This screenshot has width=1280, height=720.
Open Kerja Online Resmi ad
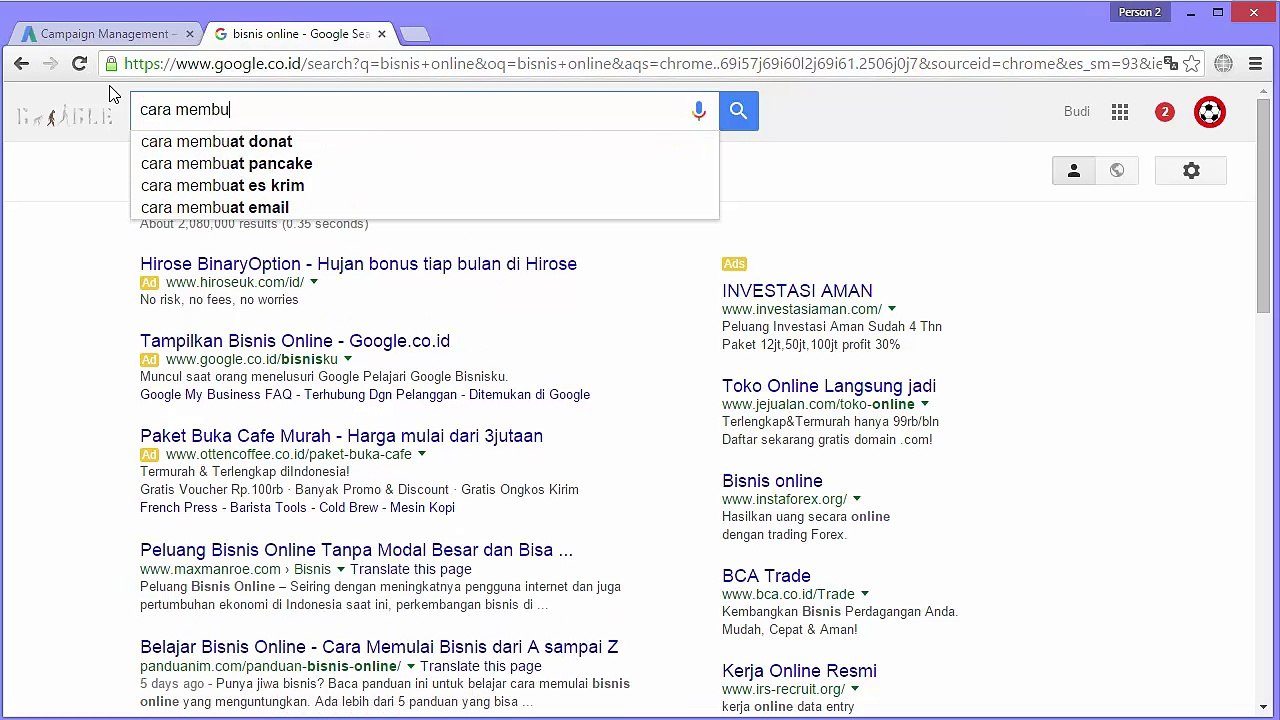(x=799, y=671)
